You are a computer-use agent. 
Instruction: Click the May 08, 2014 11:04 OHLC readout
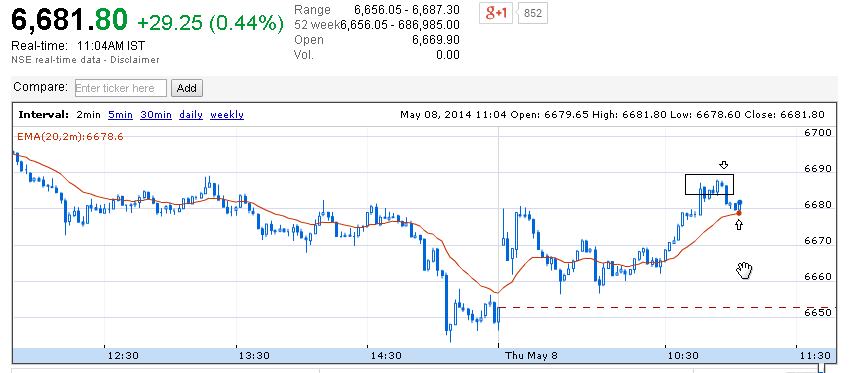(x=612, y=115)
